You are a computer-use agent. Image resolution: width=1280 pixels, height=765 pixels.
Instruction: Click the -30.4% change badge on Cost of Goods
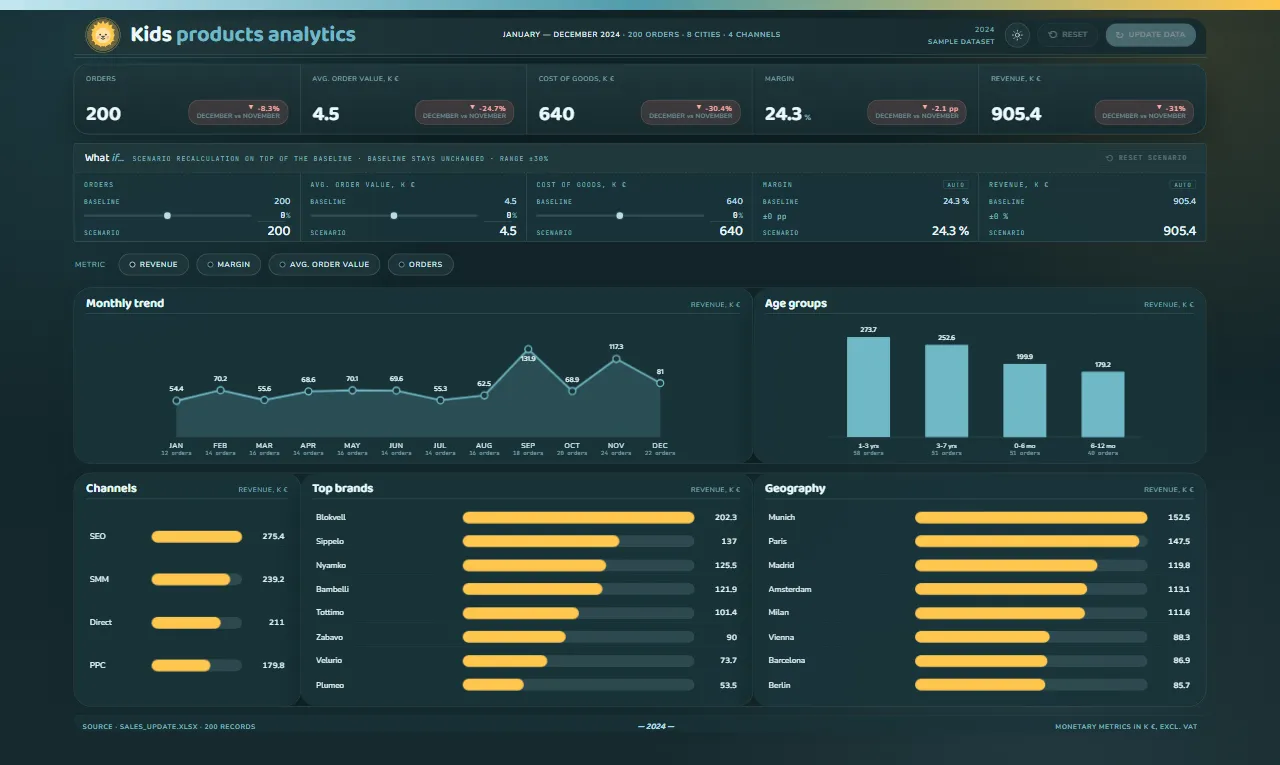691,112
